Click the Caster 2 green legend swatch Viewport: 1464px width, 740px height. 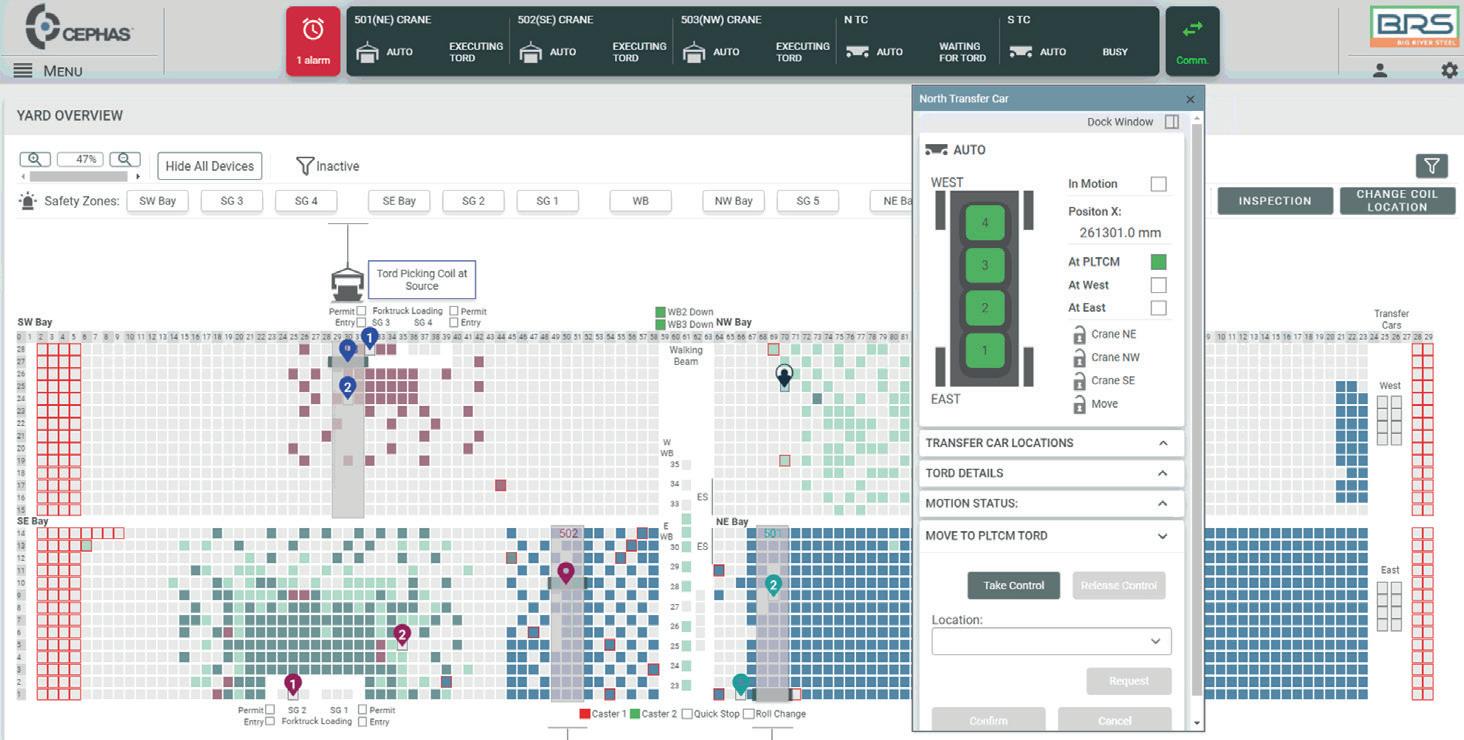coord(635,714)
